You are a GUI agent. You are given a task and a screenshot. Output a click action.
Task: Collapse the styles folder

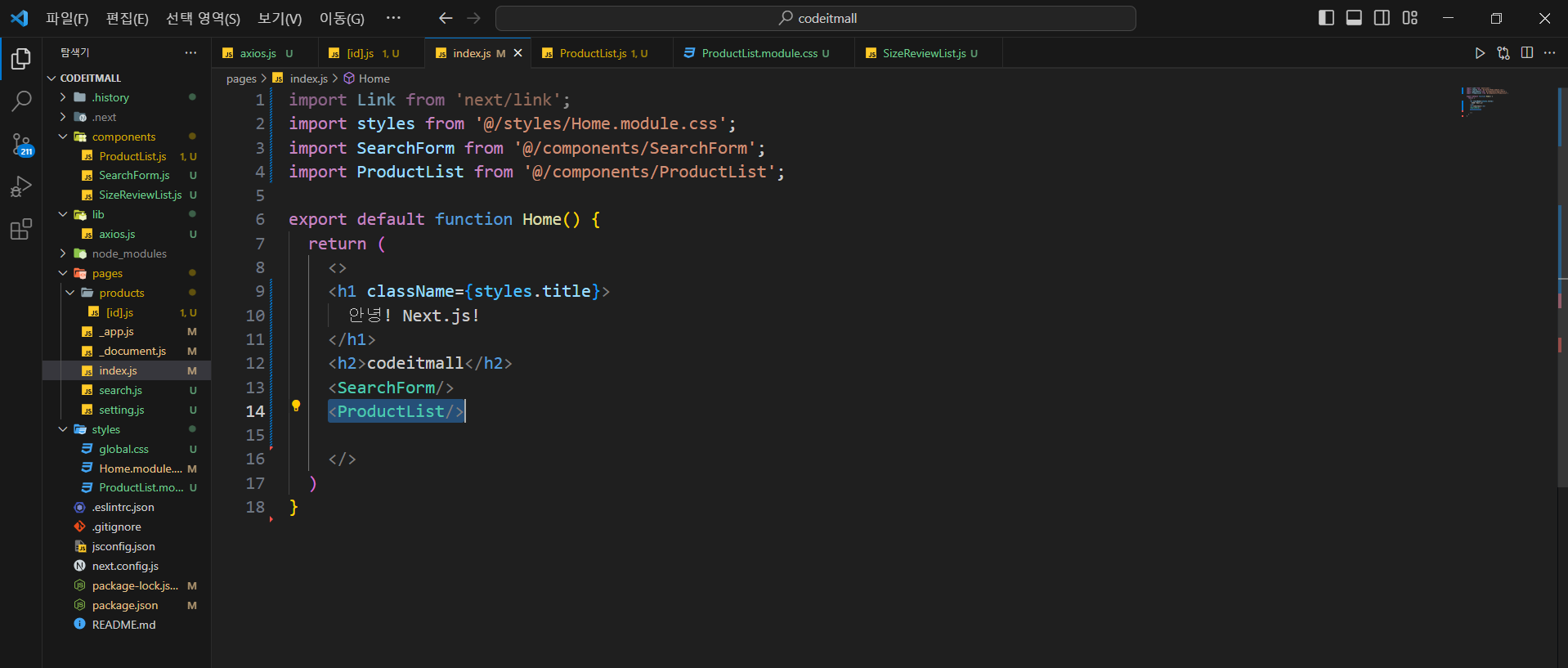click(127, 429)
